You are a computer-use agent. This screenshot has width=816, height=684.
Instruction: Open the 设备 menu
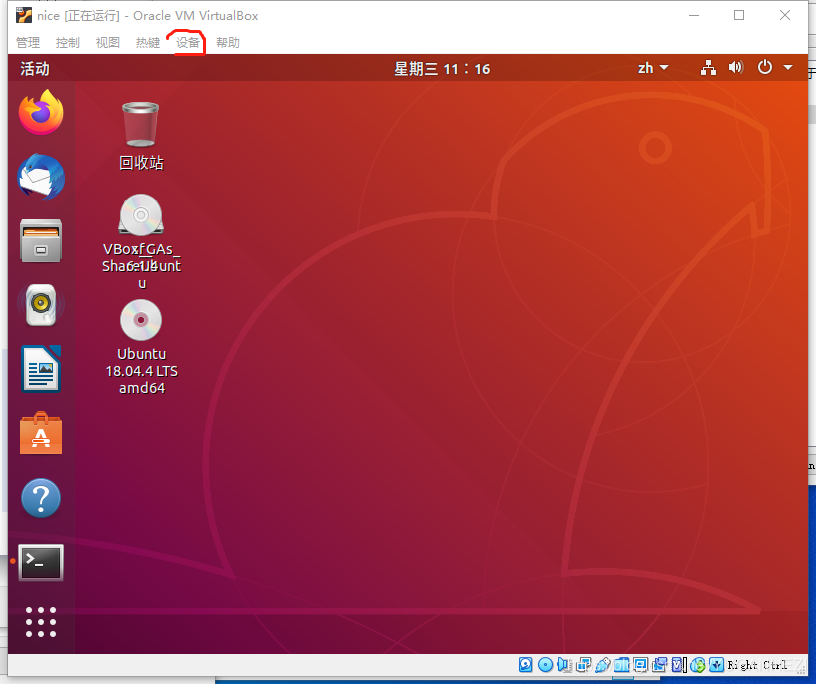point(188,43)
